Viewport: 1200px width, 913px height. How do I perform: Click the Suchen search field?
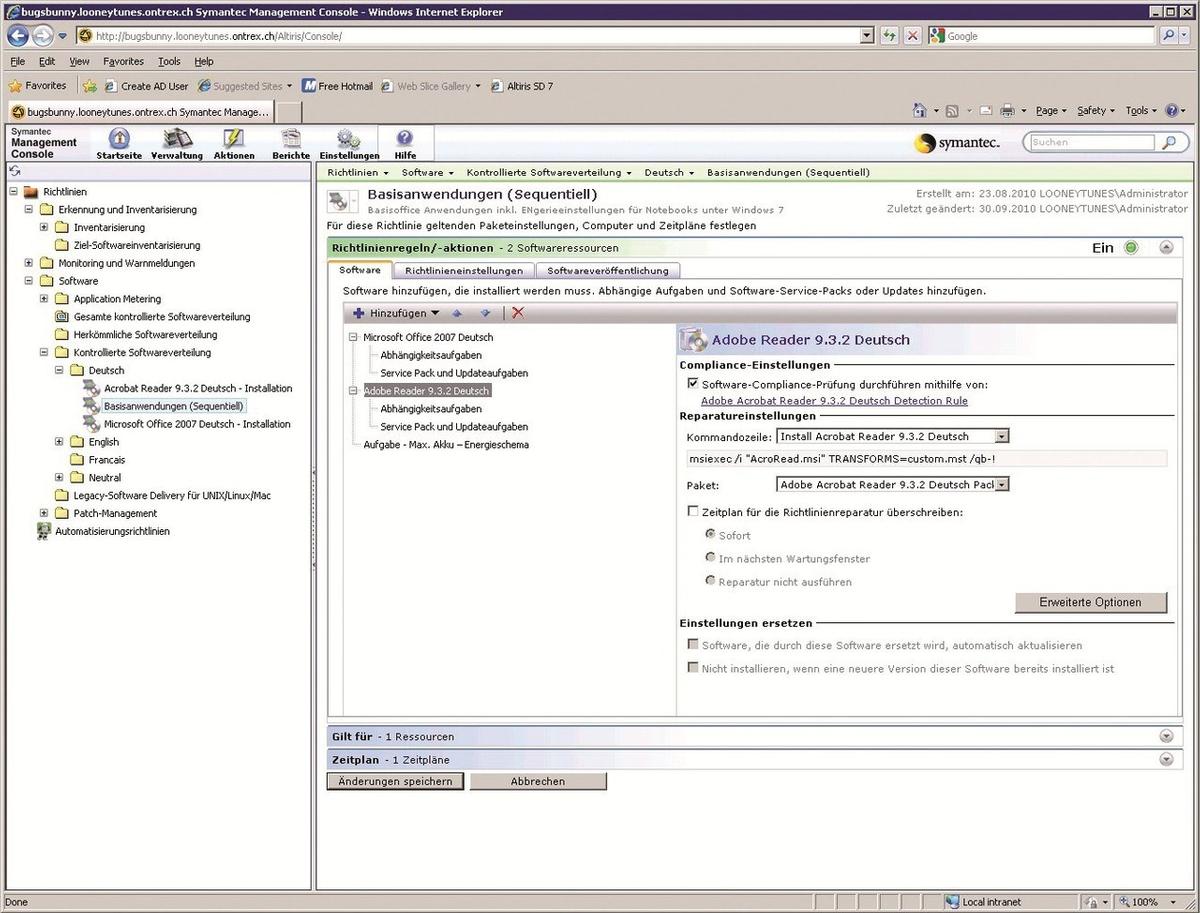1094,143
